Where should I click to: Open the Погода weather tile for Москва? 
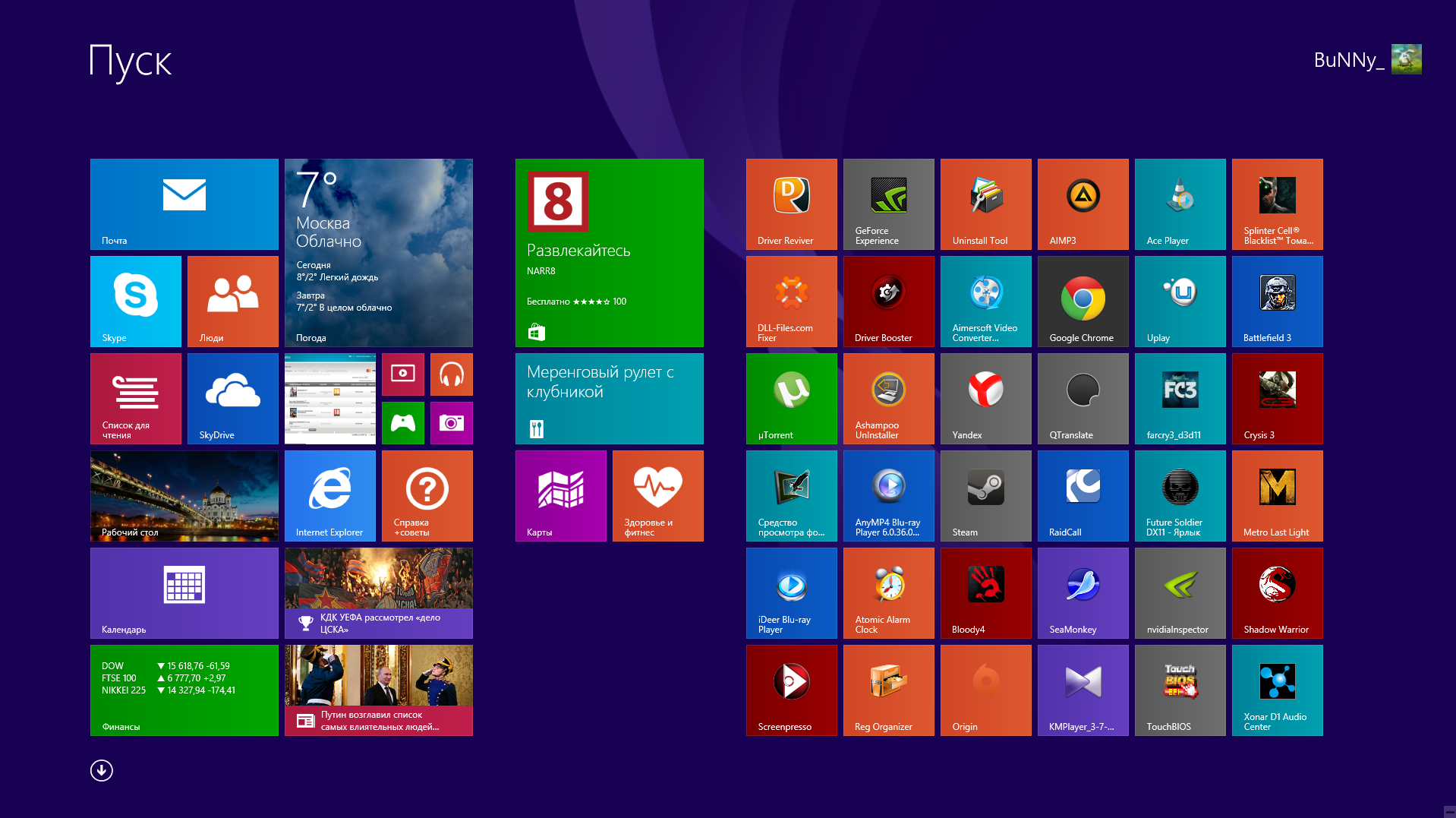click(379, 253)
